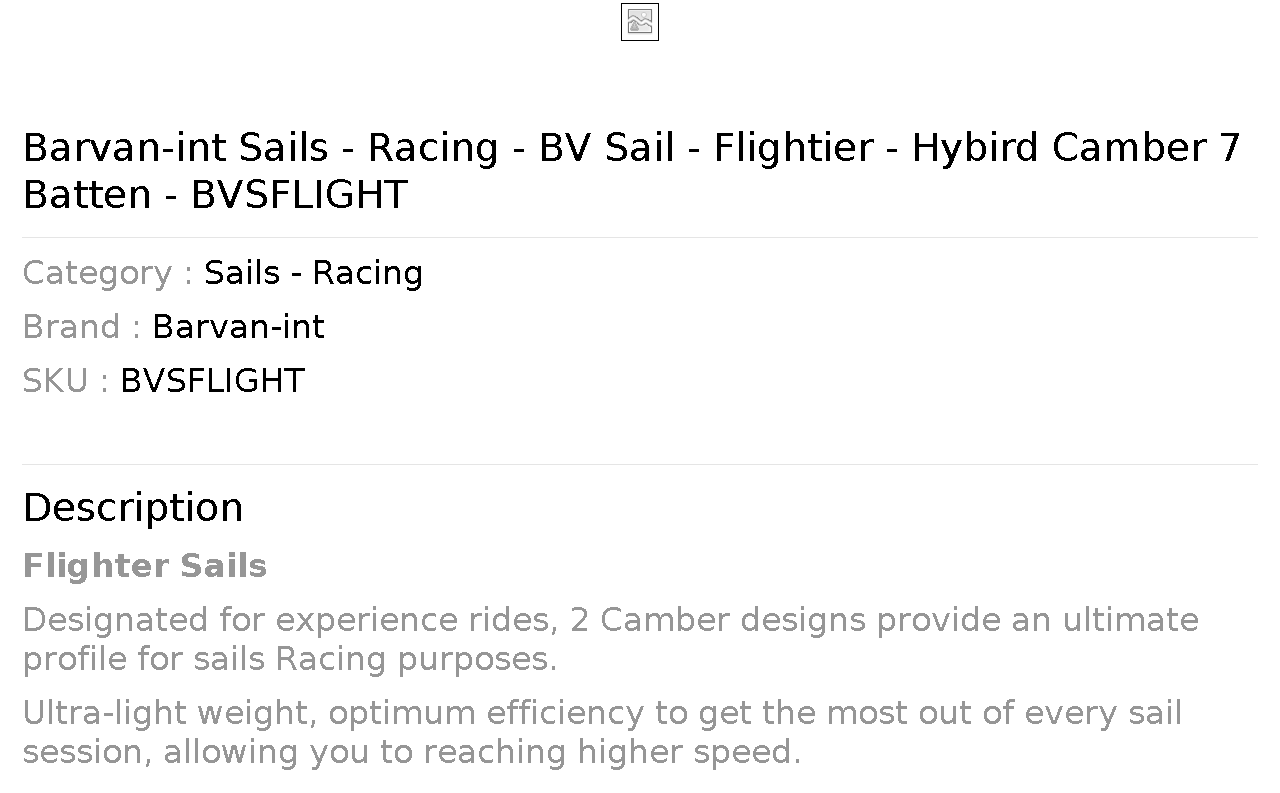Click Batten - BVSFLIGHT on title's second line
1280x793 pixels.
215,194
